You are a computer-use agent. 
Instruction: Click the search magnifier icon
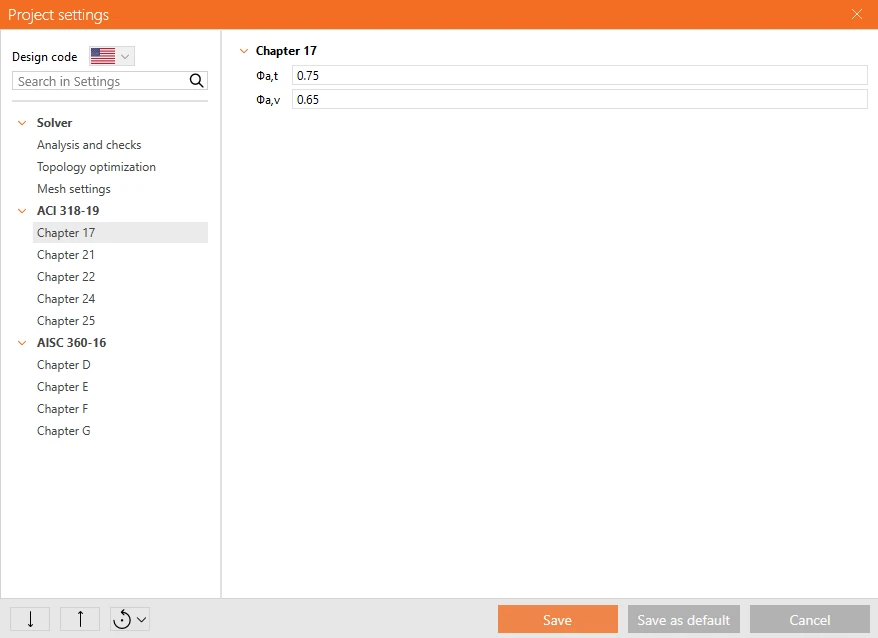point(197,81)
